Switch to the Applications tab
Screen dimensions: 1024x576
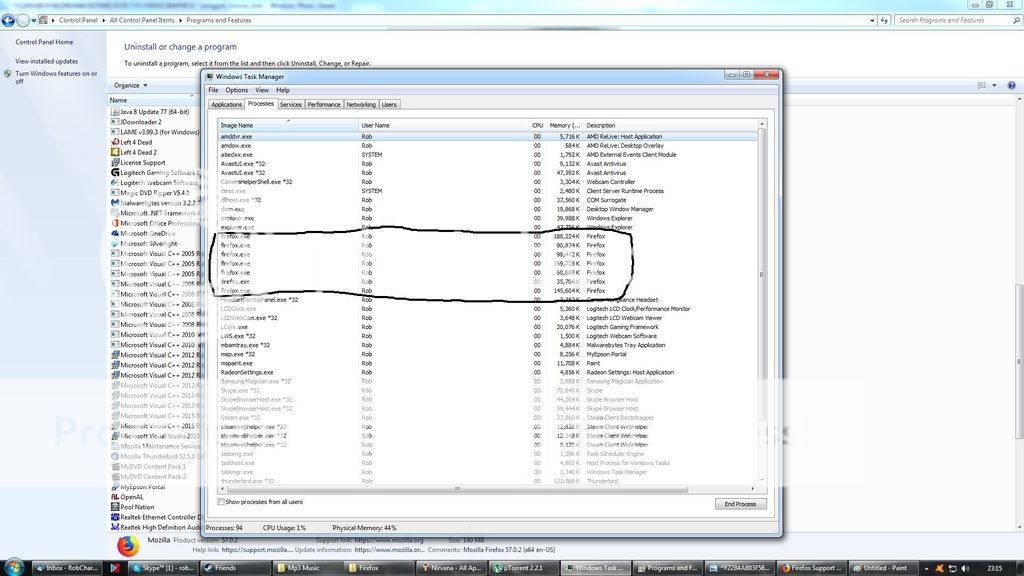[x=227, y=104]
